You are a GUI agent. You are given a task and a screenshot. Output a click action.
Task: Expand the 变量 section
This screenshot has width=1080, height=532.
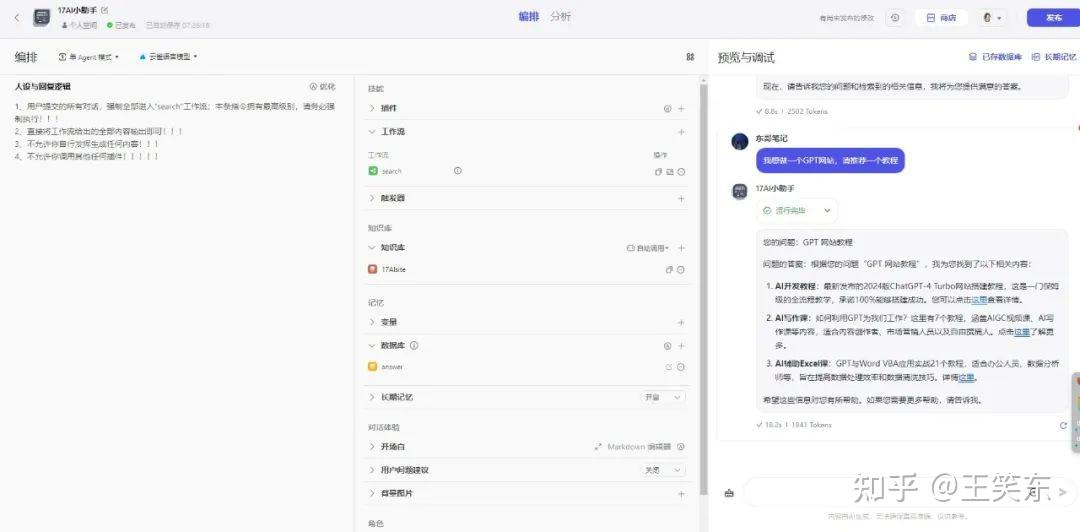coord(373,322)
